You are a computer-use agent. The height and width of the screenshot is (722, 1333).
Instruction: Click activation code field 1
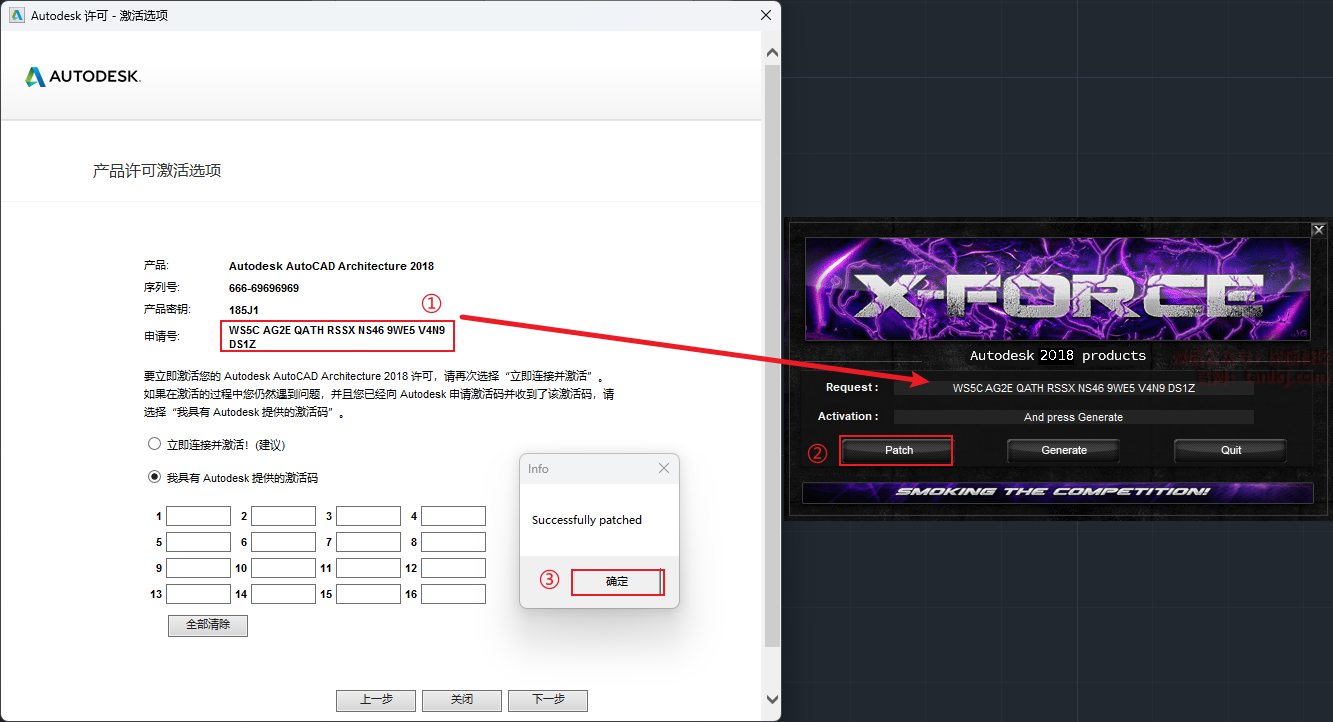point(198,516)
